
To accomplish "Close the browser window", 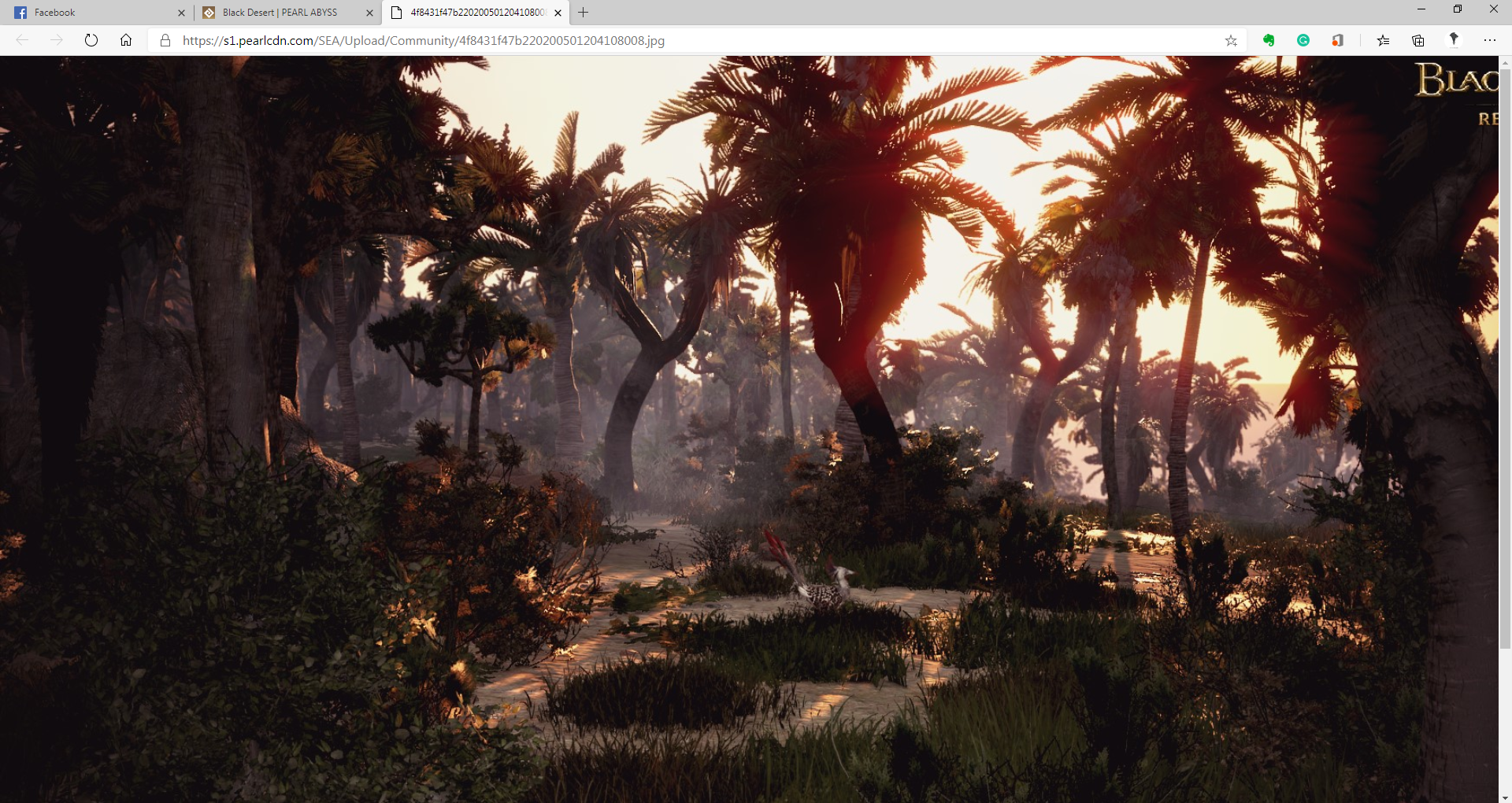I will (1494, 9).
